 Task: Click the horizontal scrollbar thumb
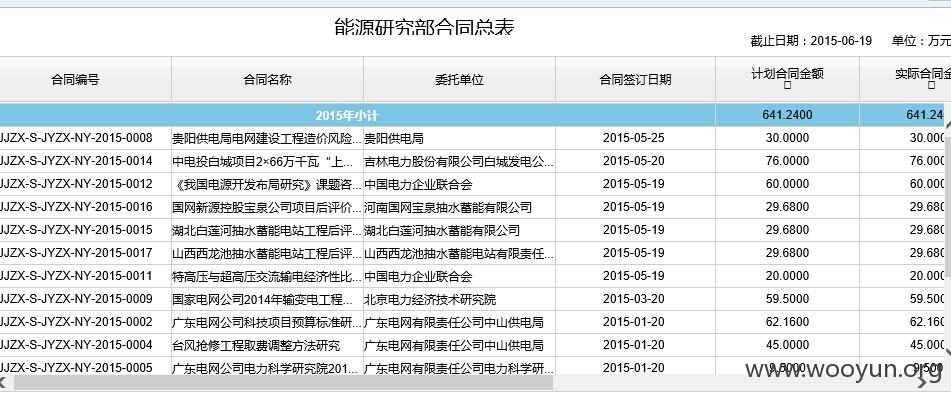click(283, 382)
